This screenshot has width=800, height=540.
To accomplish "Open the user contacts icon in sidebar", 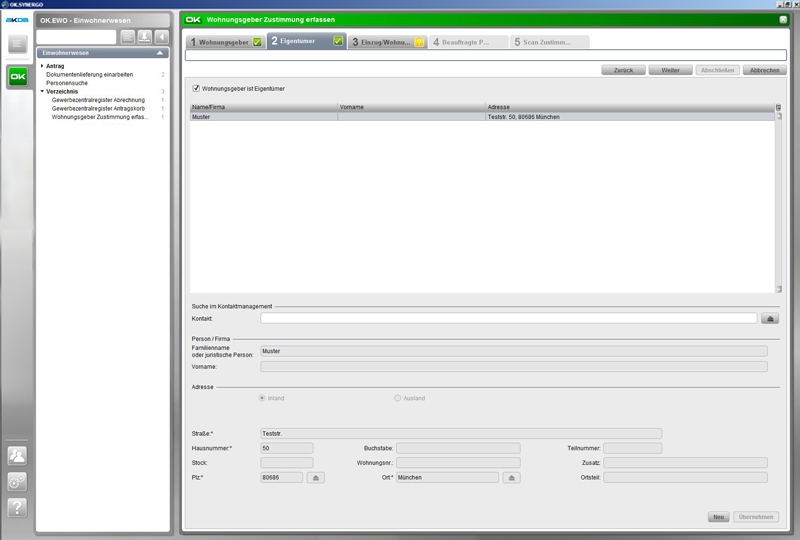I will pyautogui.click(x=17, y=455).
